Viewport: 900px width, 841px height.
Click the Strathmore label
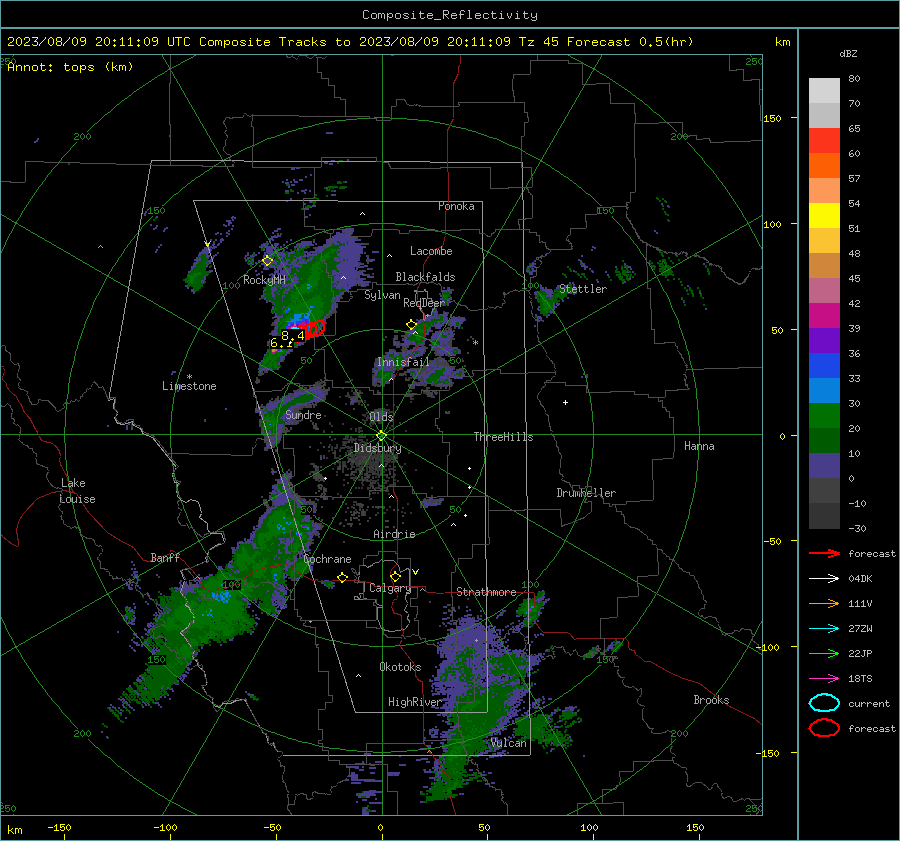(486, 592)
